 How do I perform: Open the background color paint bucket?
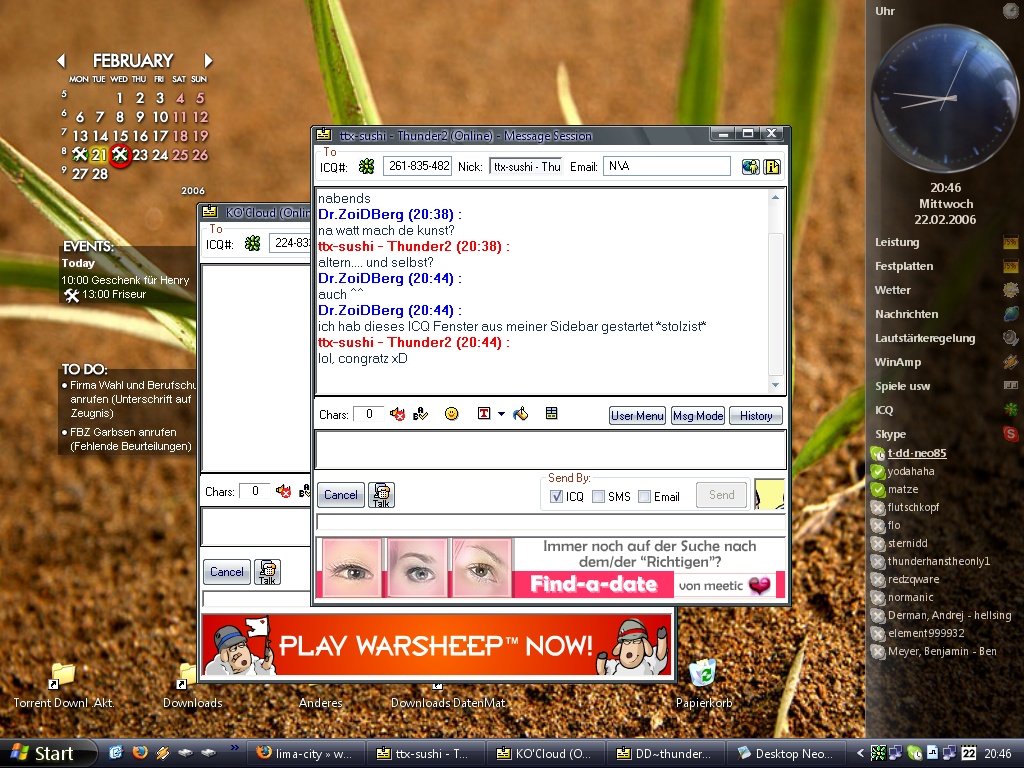tap(520, 414)
